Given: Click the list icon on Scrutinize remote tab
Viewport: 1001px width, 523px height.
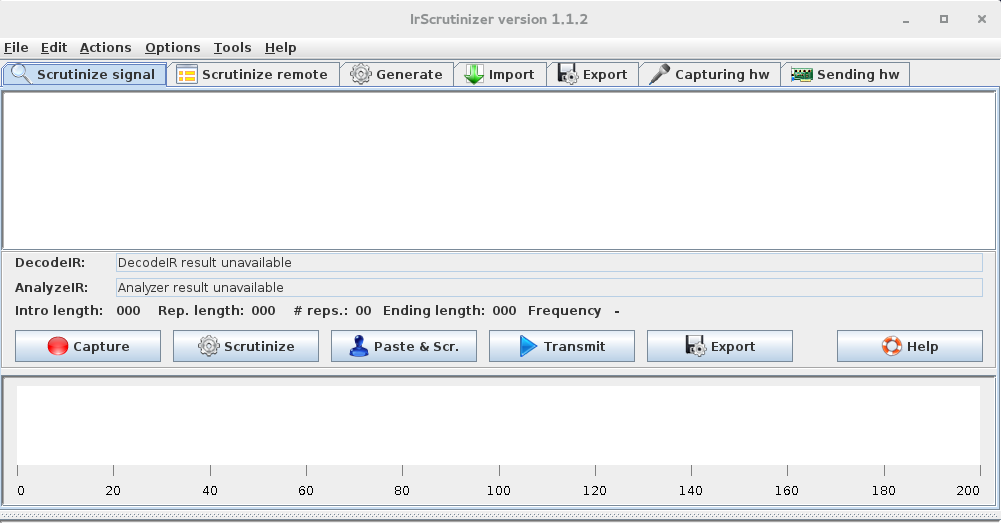Looking at the screenshot, I should point(186,75).
